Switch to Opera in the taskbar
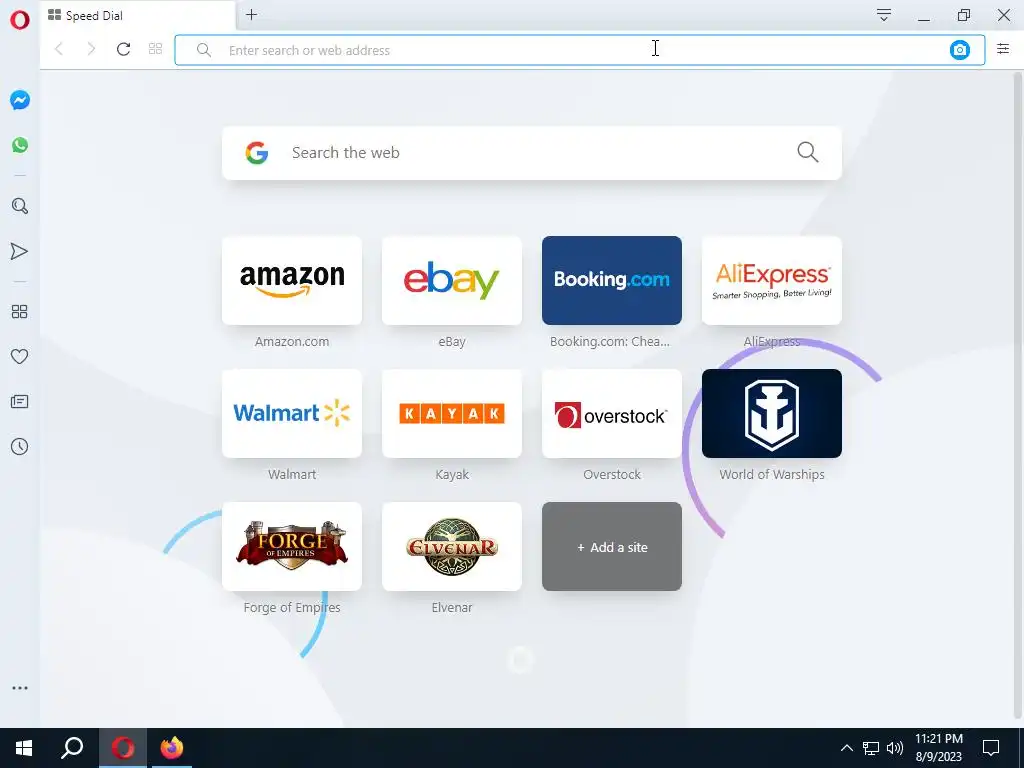Screen dimensions: 1024x768 coord(123,748)
